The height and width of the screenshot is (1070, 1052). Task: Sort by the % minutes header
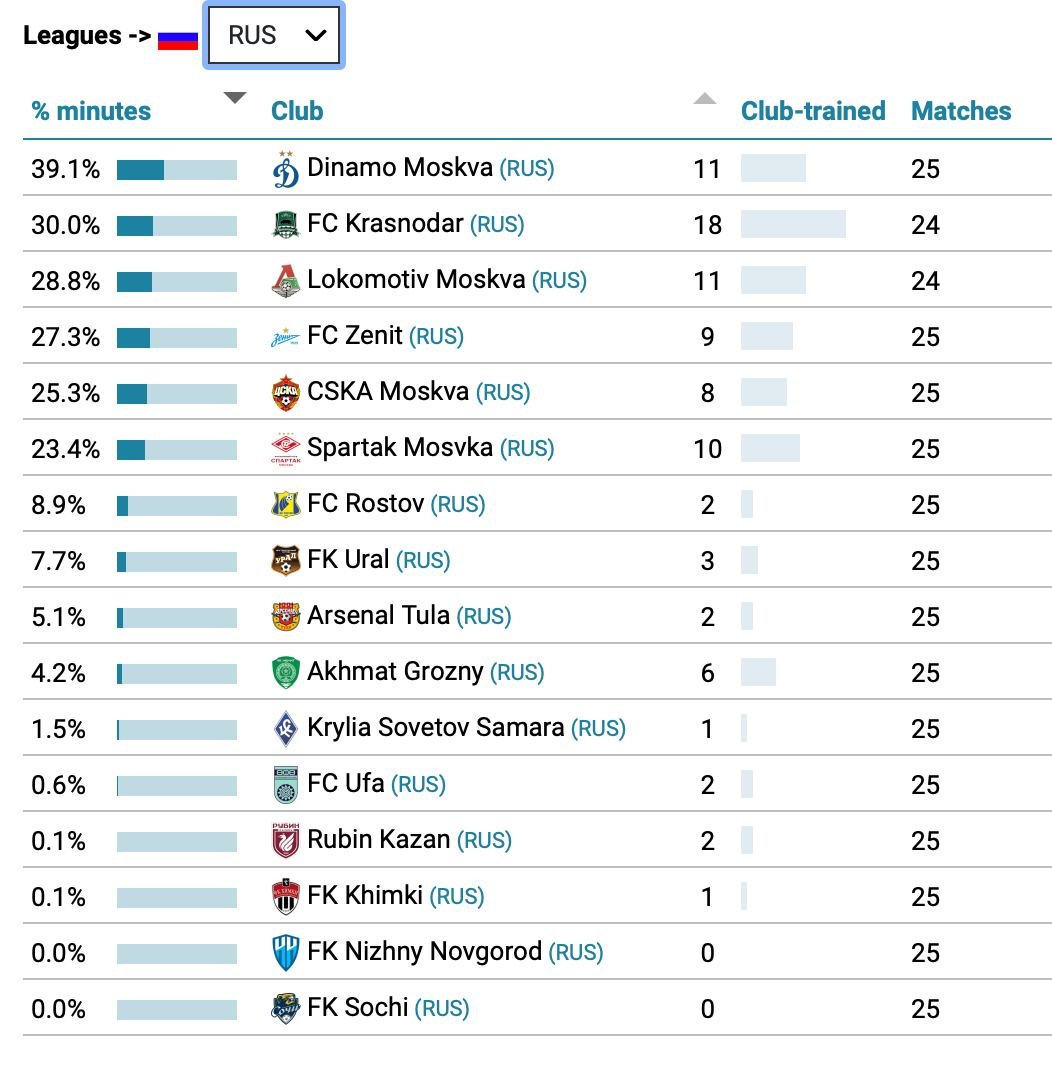(x=91, y=111)
